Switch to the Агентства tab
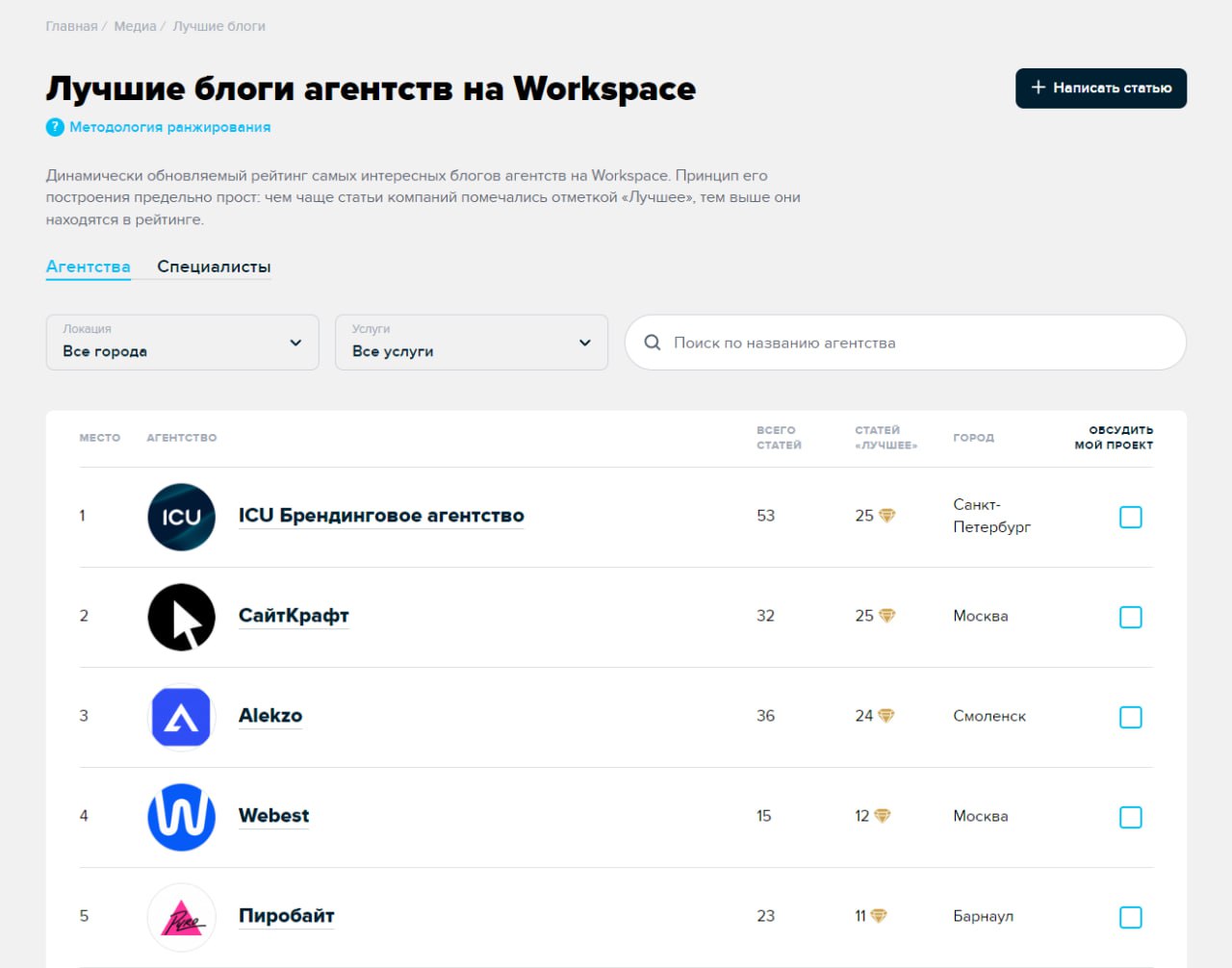The width and height of the screenshot is (1232, 968). (x=89, y=267)
